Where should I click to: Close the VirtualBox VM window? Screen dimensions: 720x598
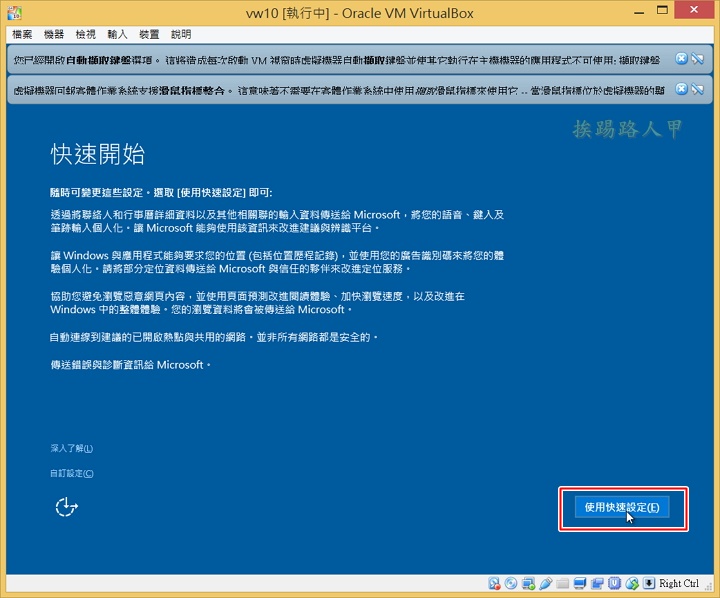tap(694, 10)
